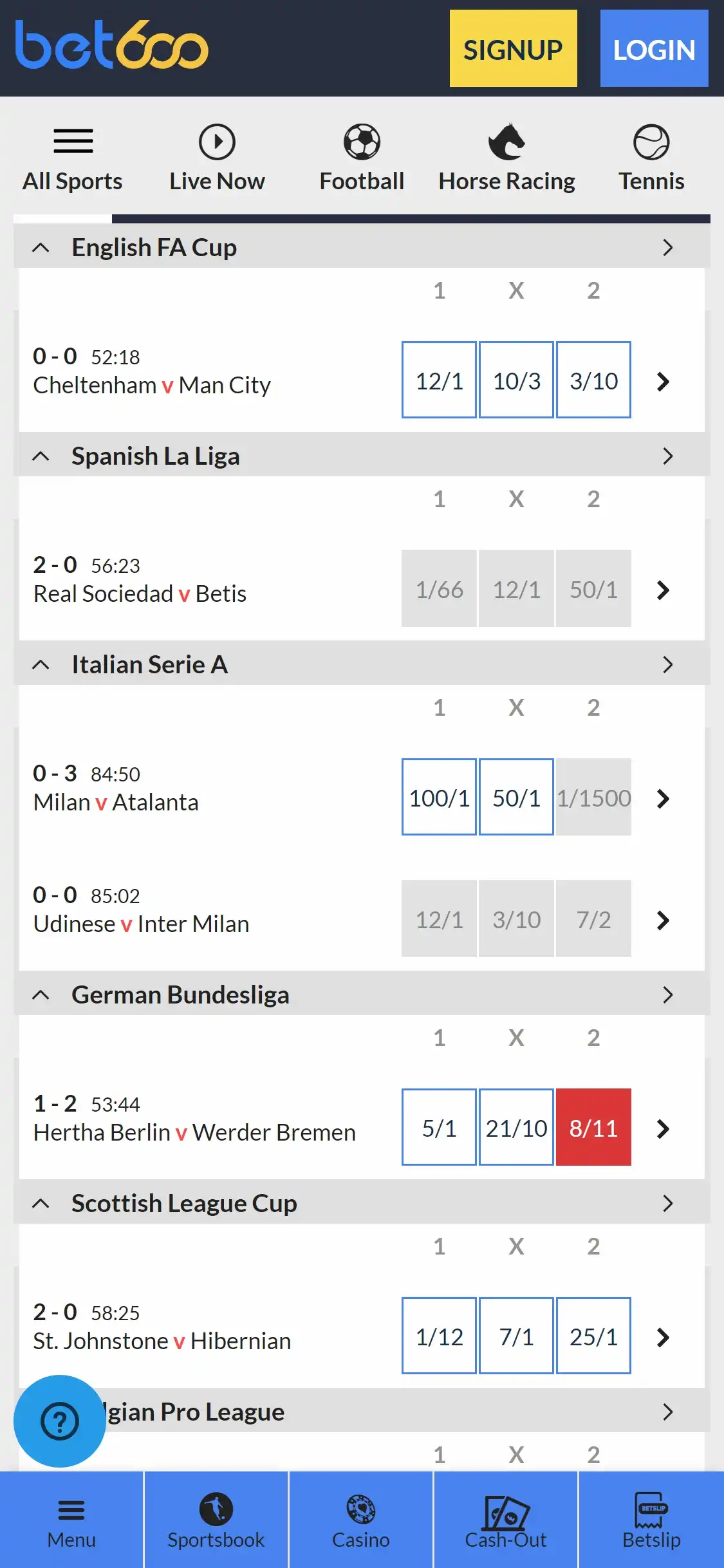Image resolution: width=724 pixels, height=1568 pixels.
Task: Select 7/1 draw odds St. Johnstone match
Action: point(516,1336)
